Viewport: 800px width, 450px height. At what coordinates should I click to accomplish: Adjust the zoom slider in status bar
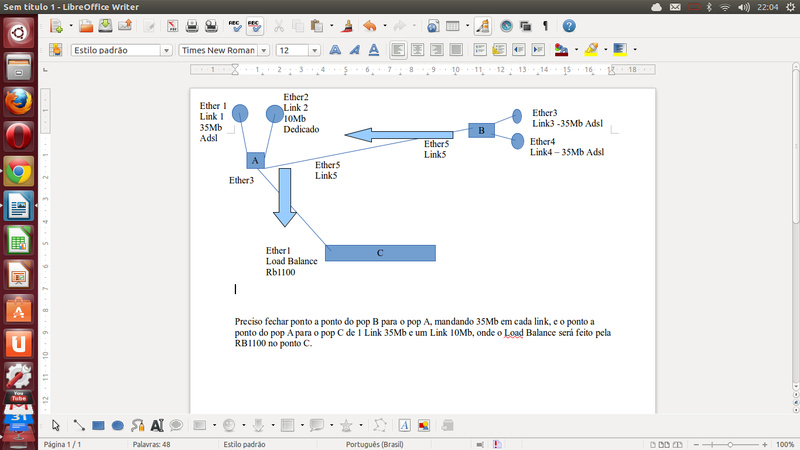[x=730, y=443]
